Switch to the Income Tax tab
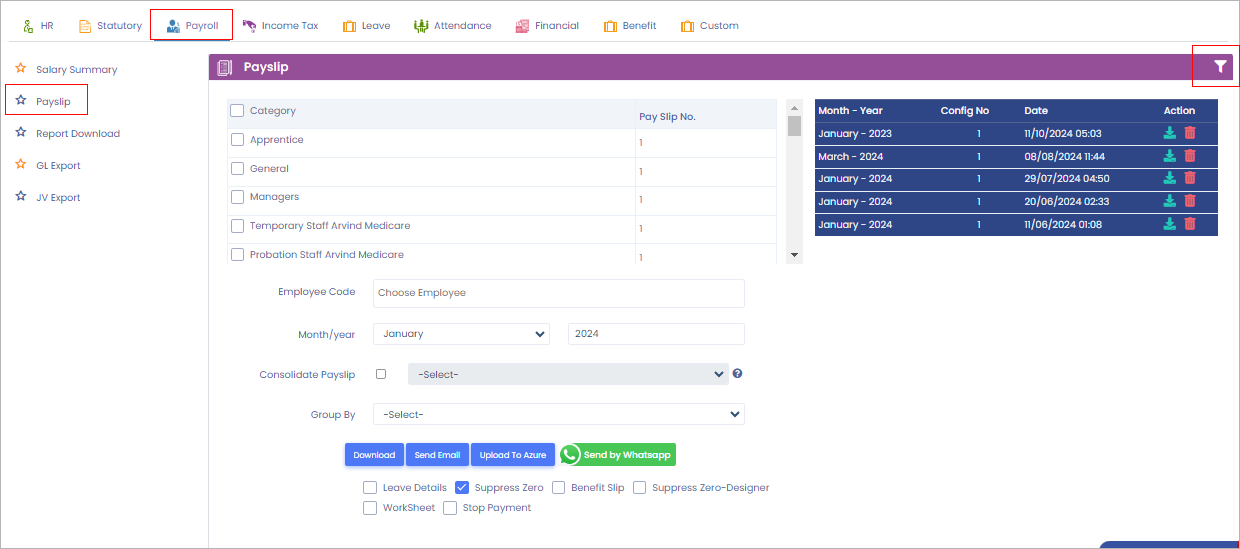The width and height of the screenshot is (1240, 549). [280, 25]
